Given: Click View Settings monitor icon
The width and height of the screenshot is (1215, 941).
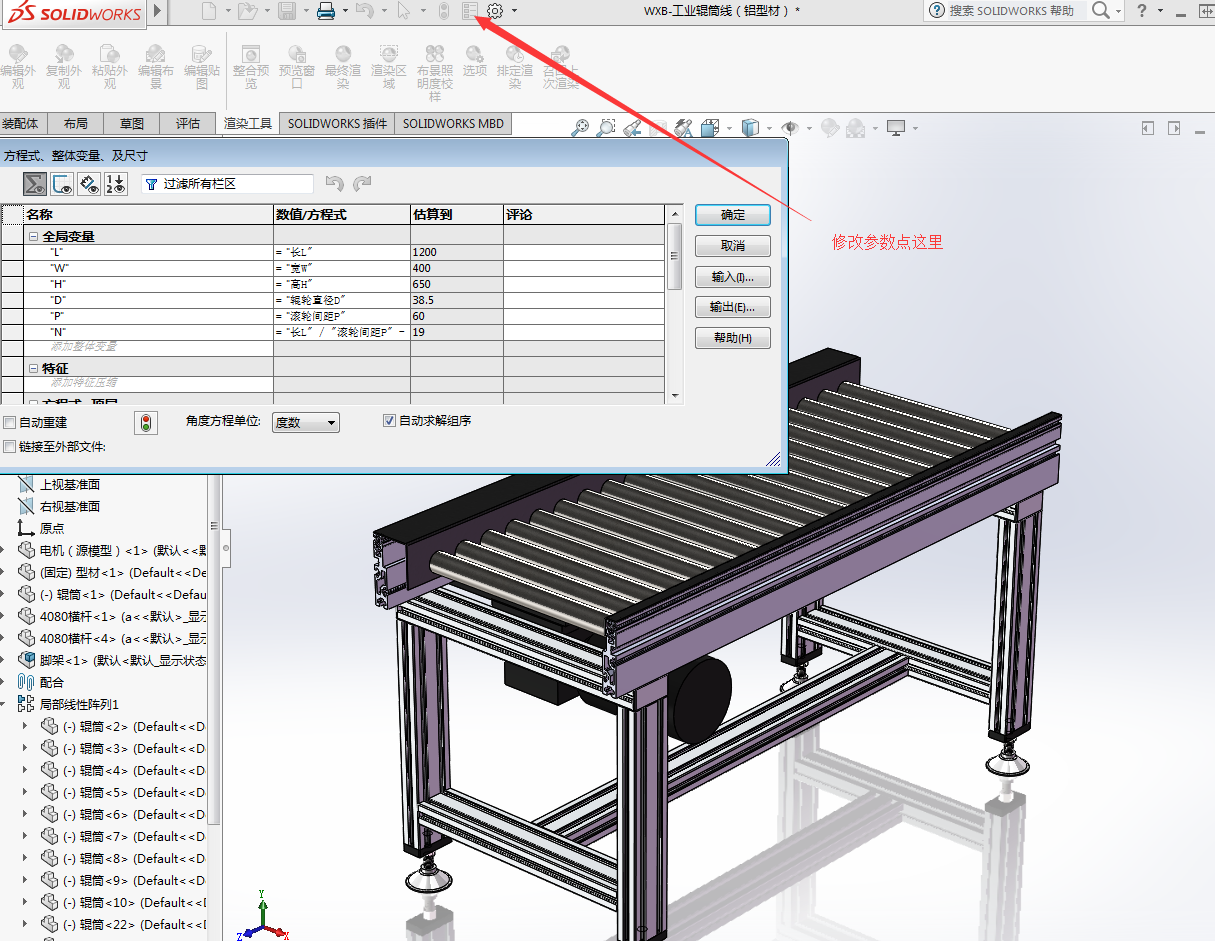Looking at the screenshot, I should [x=896, y=128].
